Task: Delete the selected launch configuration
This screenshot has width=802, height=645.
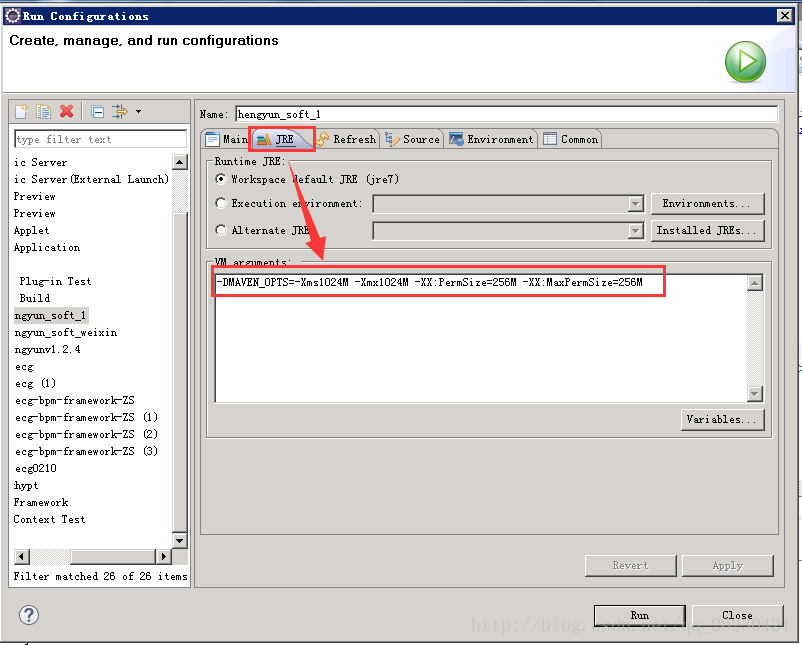Action: coord(65,112)
